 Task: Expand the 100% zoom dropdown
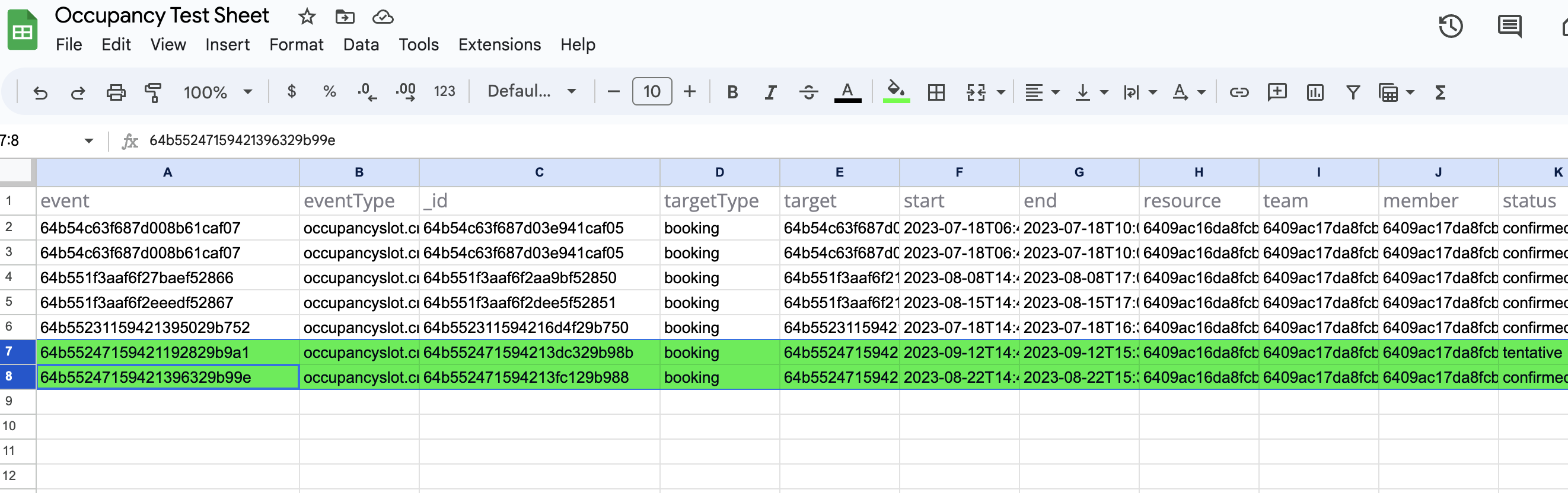217,92
